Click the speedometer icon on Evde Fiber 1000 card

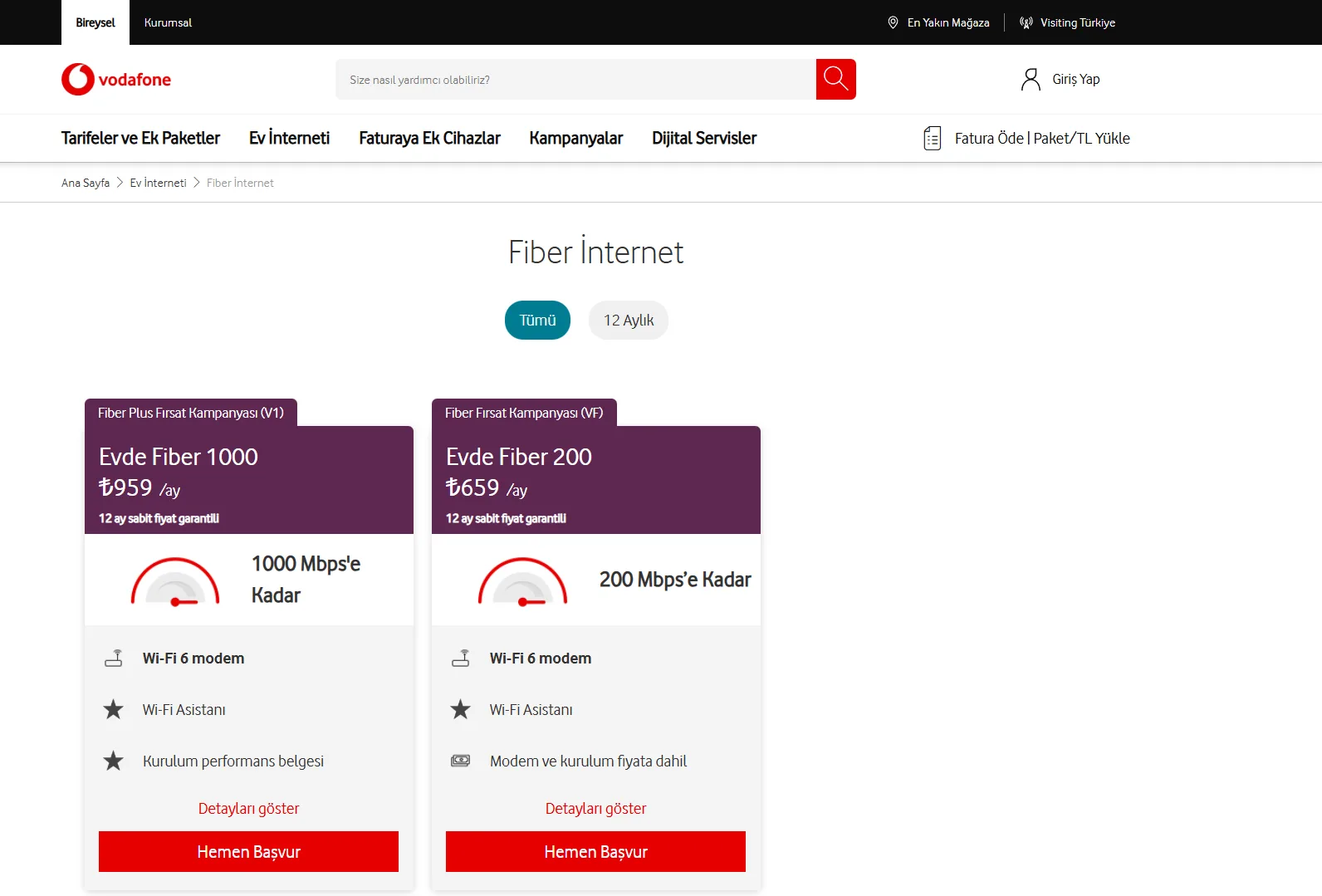[175, 581]
